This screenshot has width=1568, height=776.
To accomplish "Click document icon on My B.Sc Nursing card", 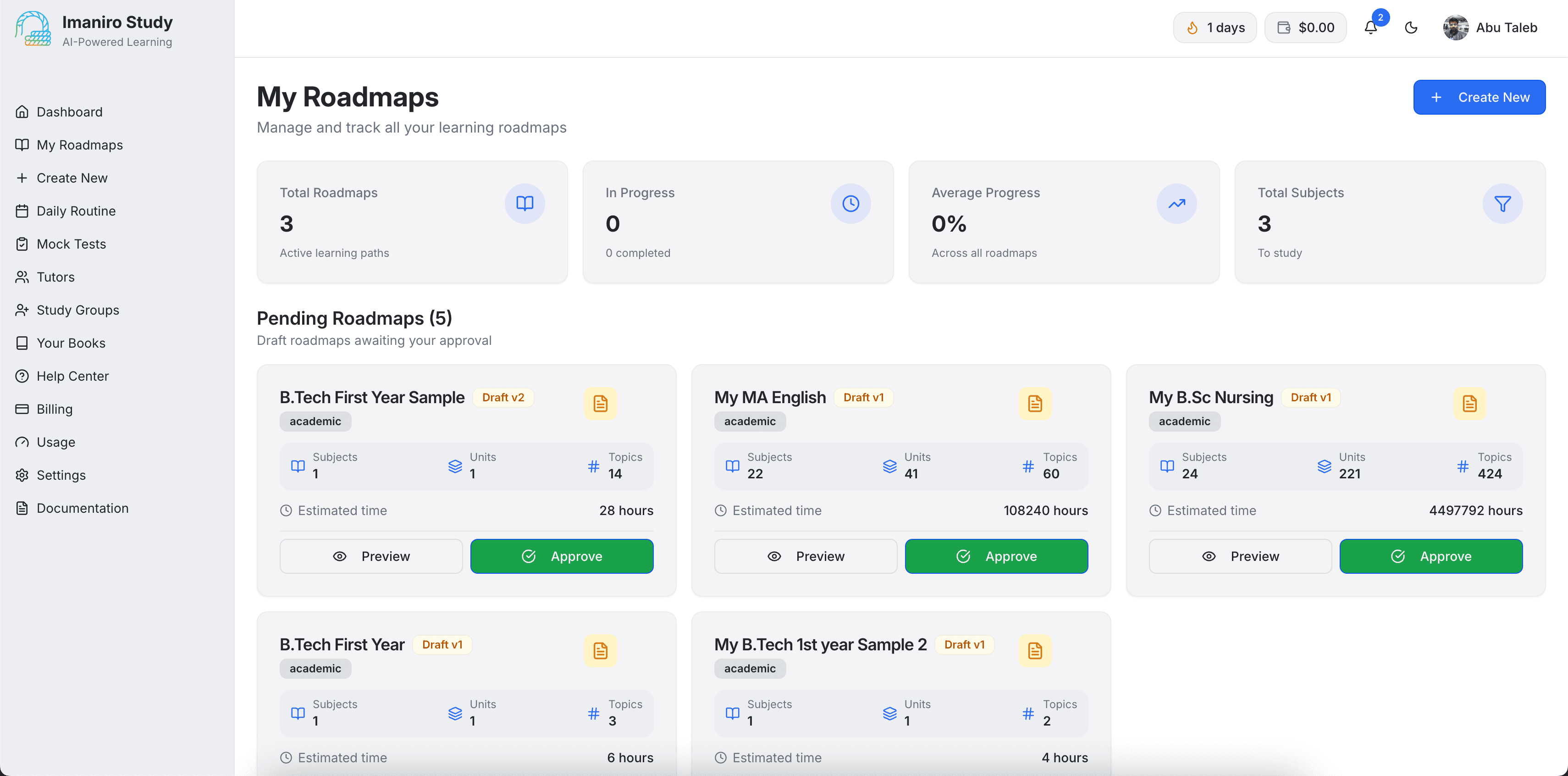I will pos(1469,403).
